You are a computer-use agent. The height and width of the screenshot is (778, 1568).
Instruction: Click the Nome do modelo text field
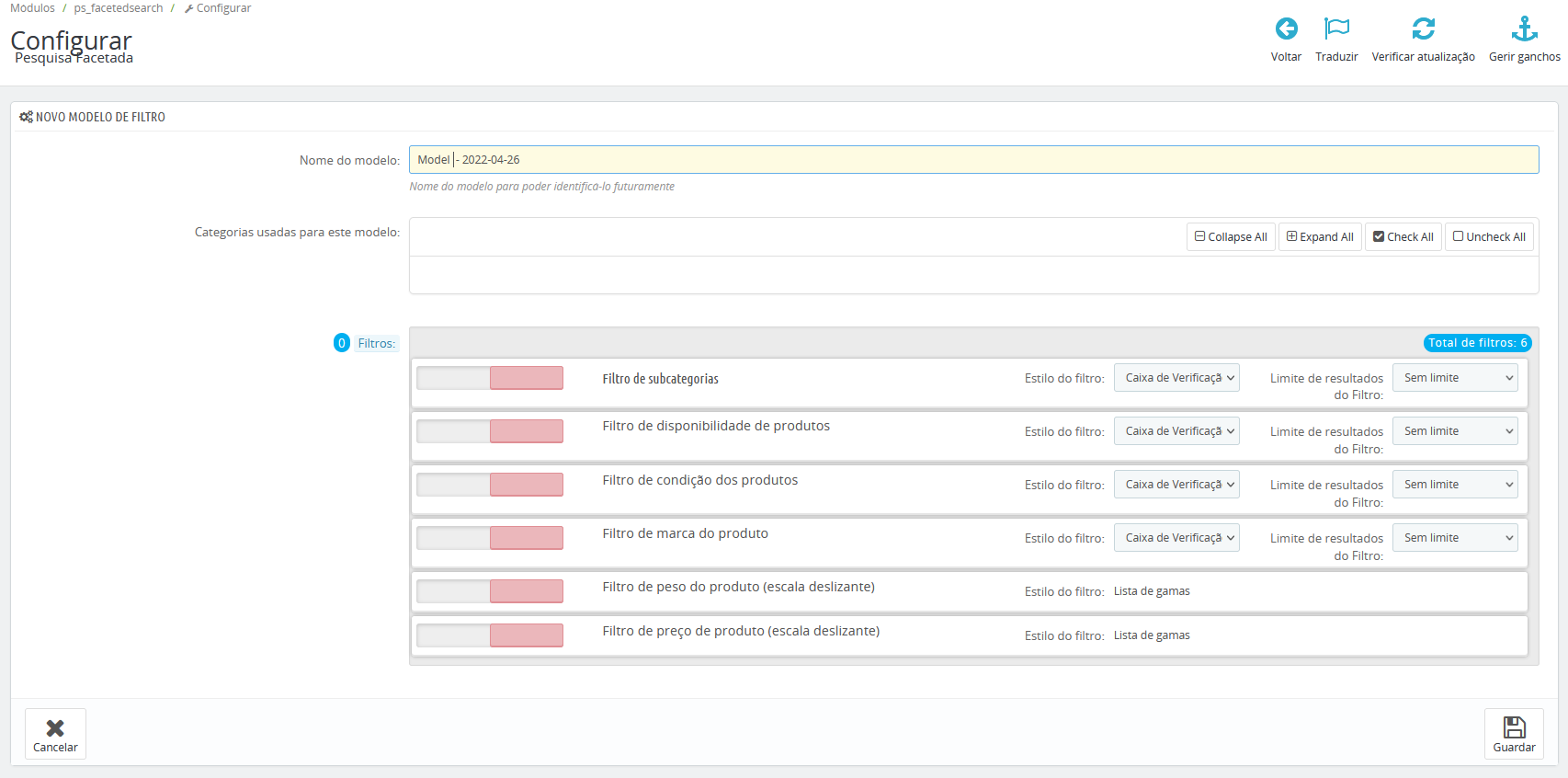973,160
